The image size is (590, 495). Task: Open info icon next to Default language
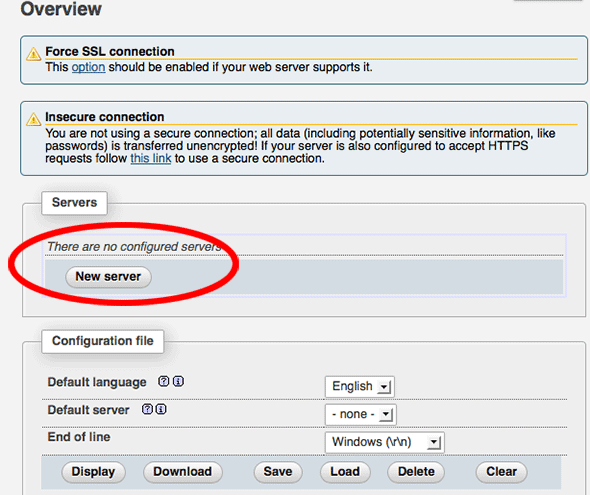click(178, 381)
